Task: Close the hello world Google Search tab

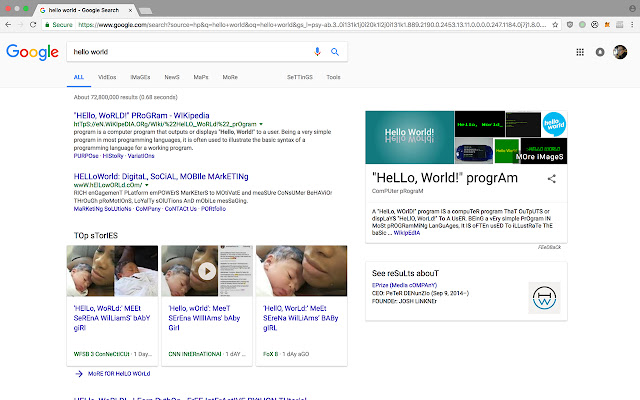Action: tap(130, 10)
